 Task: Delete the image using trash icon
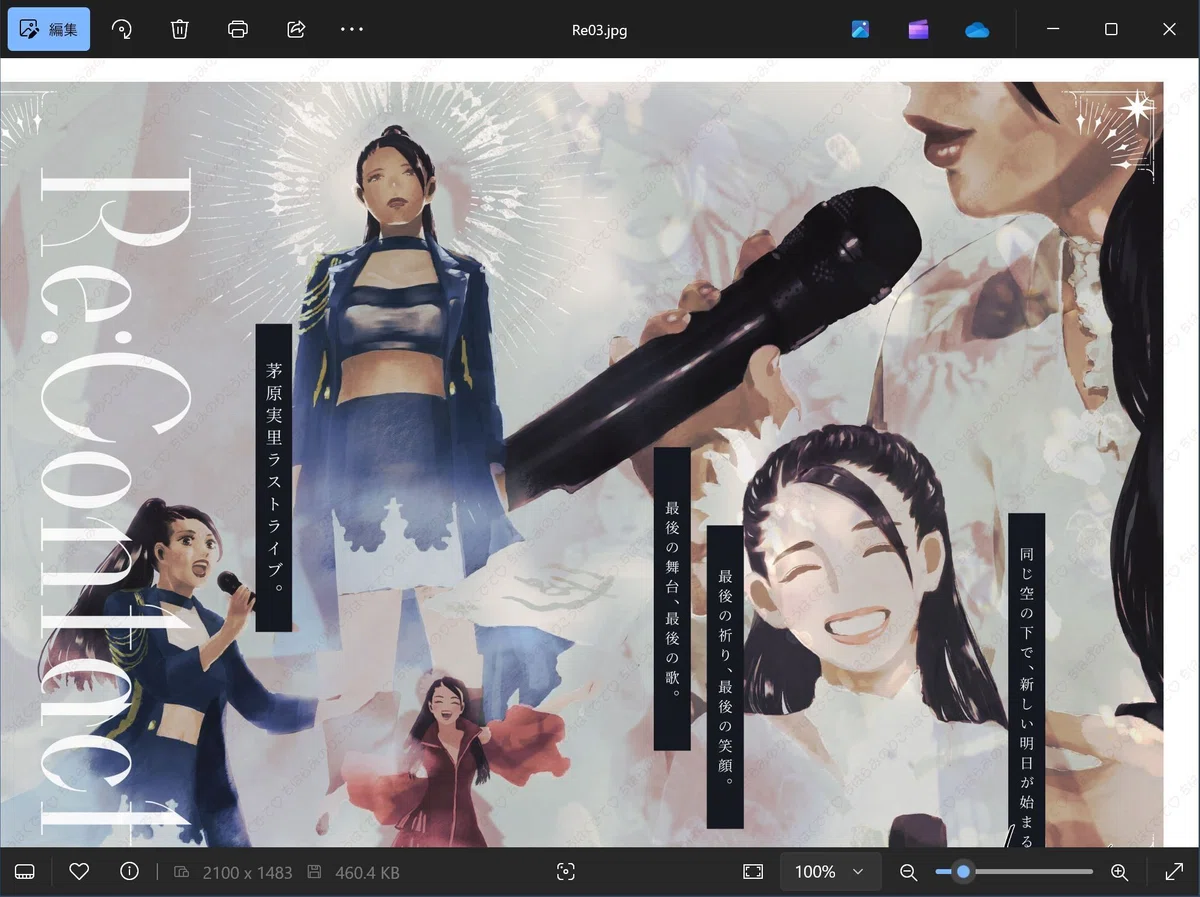tap(180, 29)
